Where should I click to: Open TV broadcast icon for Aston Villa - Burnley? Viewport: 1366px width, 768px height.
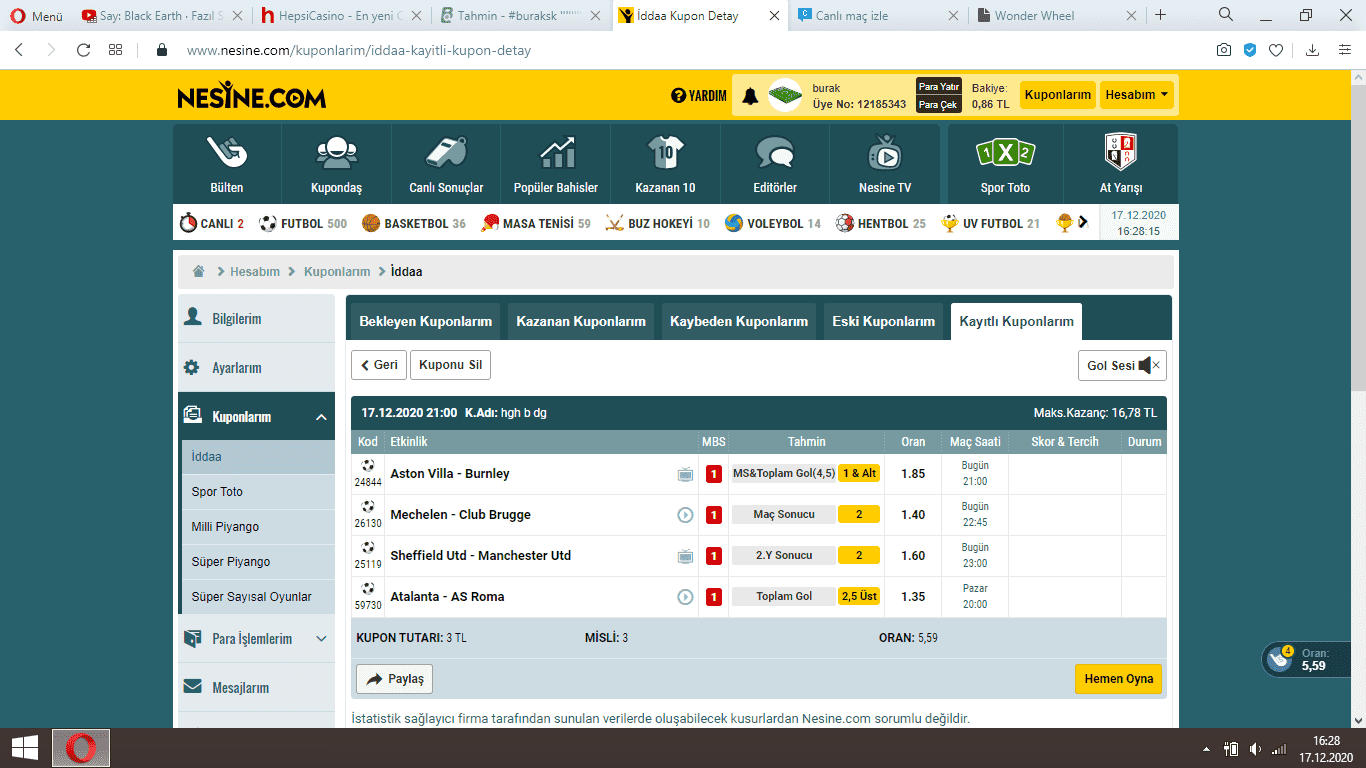coord(685,474)
